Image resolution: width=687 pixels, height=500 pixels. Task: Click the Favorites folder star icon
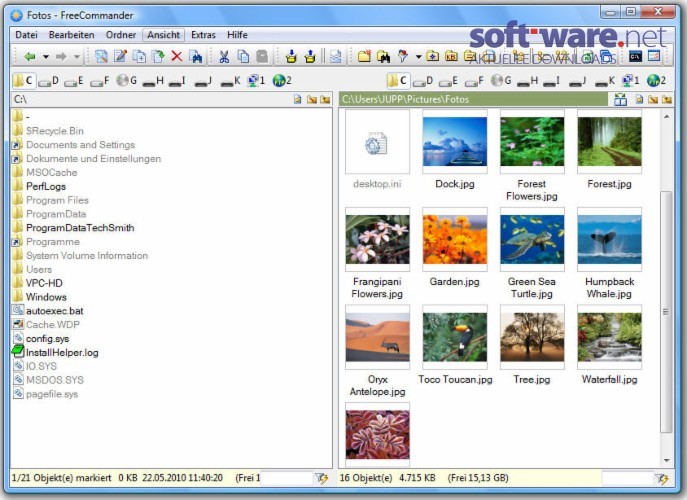[432, 56]
